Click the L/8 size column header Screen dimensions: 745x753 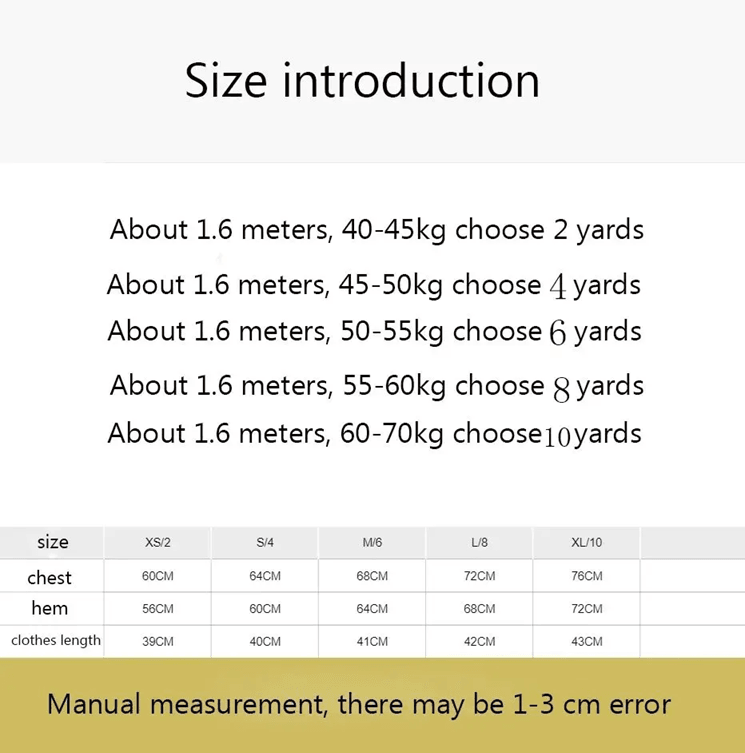coord(479,543)
